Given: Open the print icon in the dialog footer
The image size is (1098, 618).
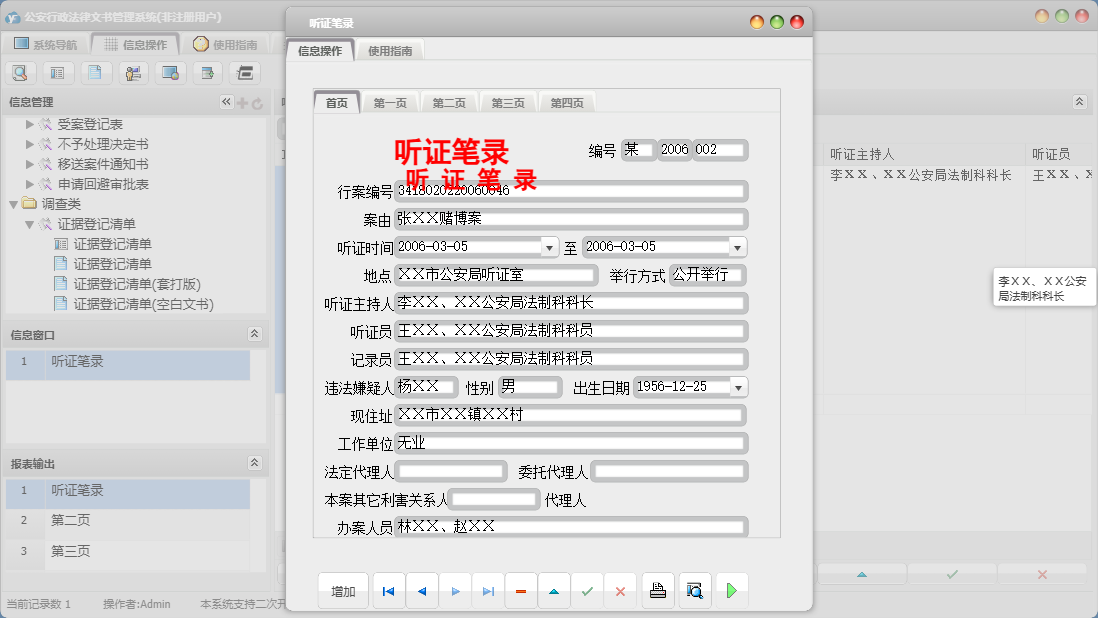Looking at the screenshot, I should click(658, 590).
